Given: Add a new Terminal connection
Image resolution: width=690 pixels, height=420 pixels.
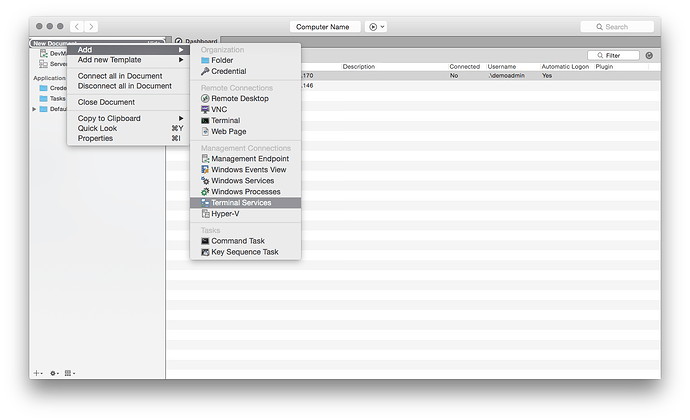Looking at the screenshot, I should tap(225, 121).
